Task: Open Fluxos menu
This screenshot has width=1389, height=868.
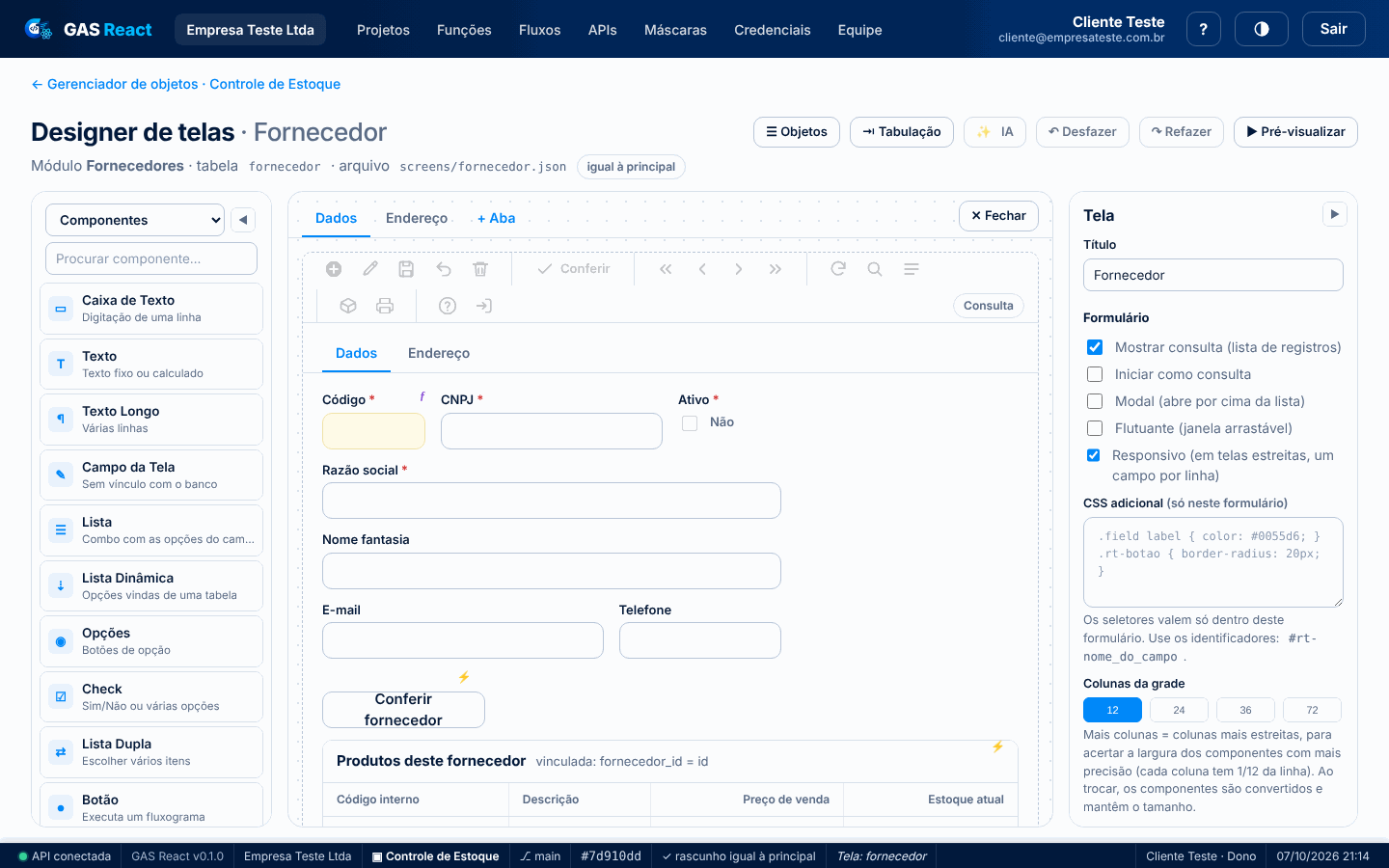Action: (539, 30)
